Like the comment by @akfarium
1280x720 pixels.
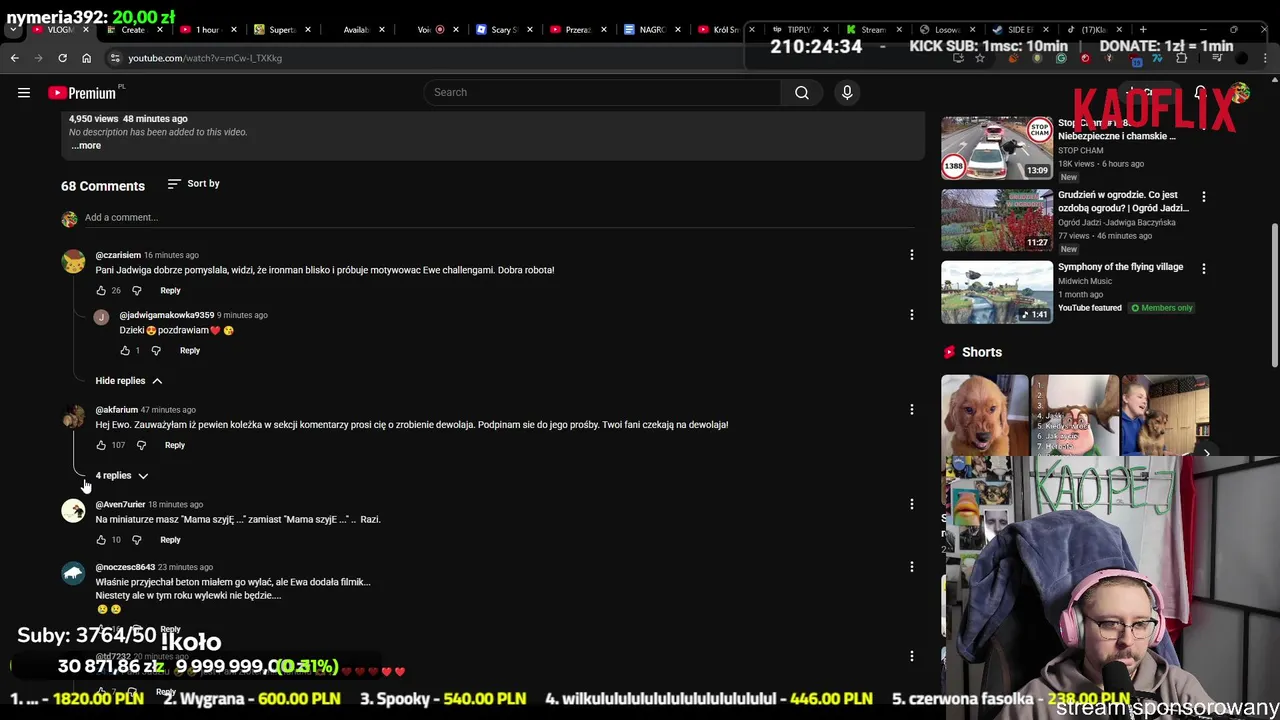pos(101,445)
